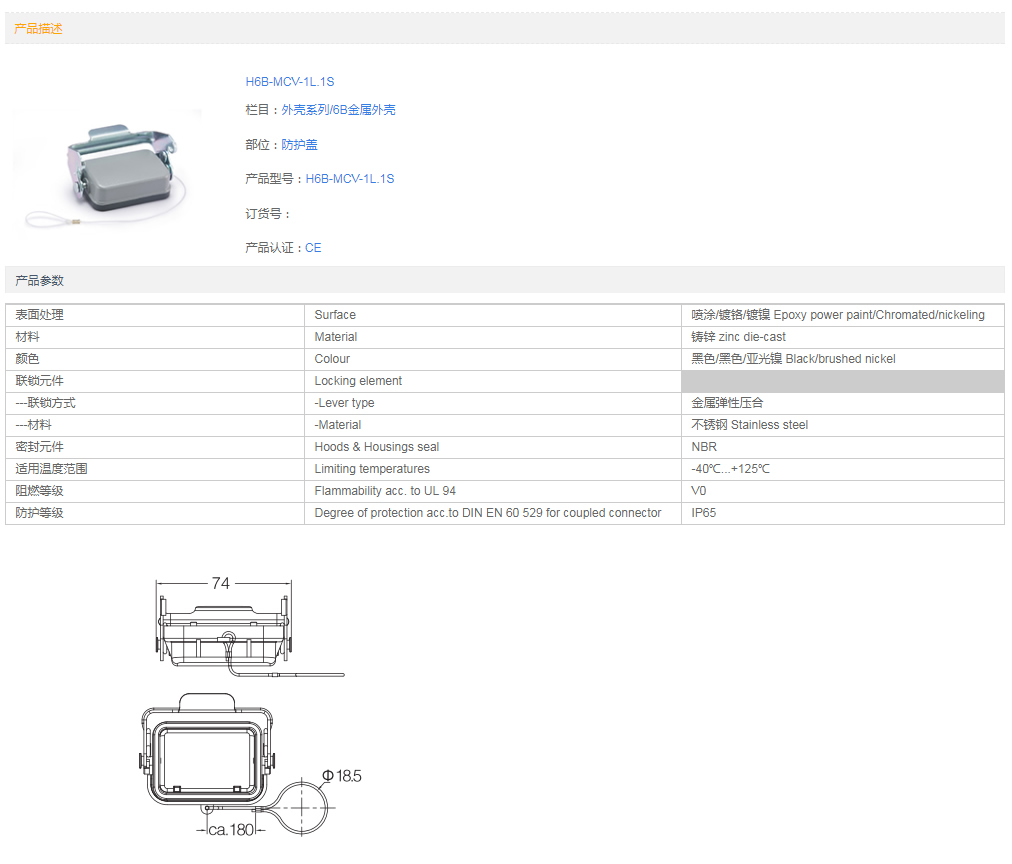Select the -40℃...+125℃ temperature cell
The width and height of the screenshot is (1012, 864).
730,469
